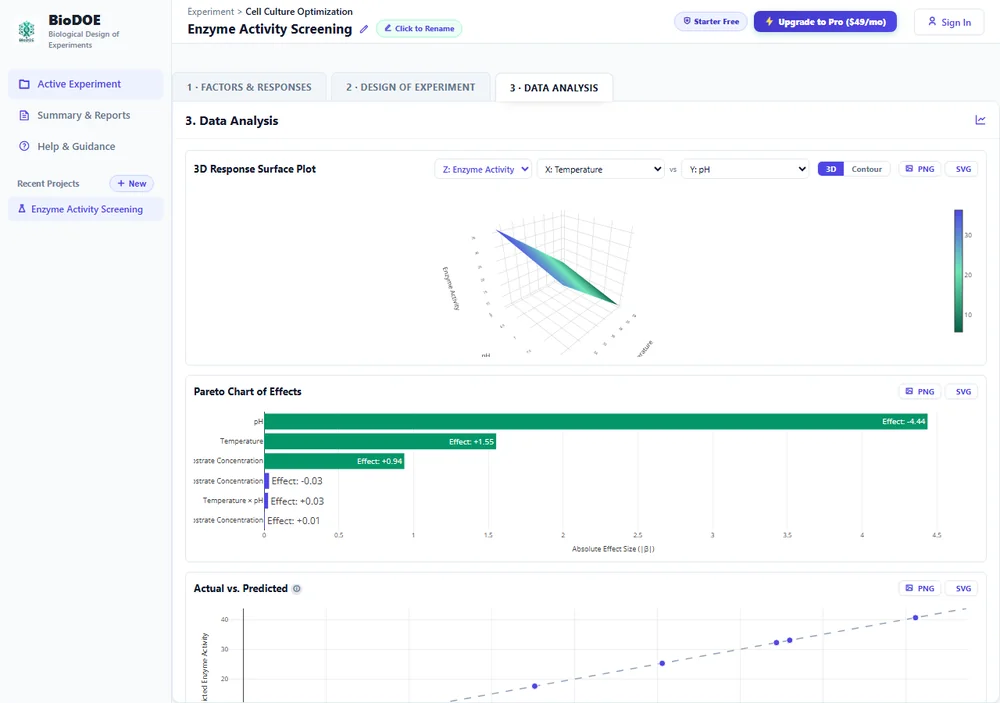
Task: Click the chart icon in Data Analysis header
Action: [980, 120]
